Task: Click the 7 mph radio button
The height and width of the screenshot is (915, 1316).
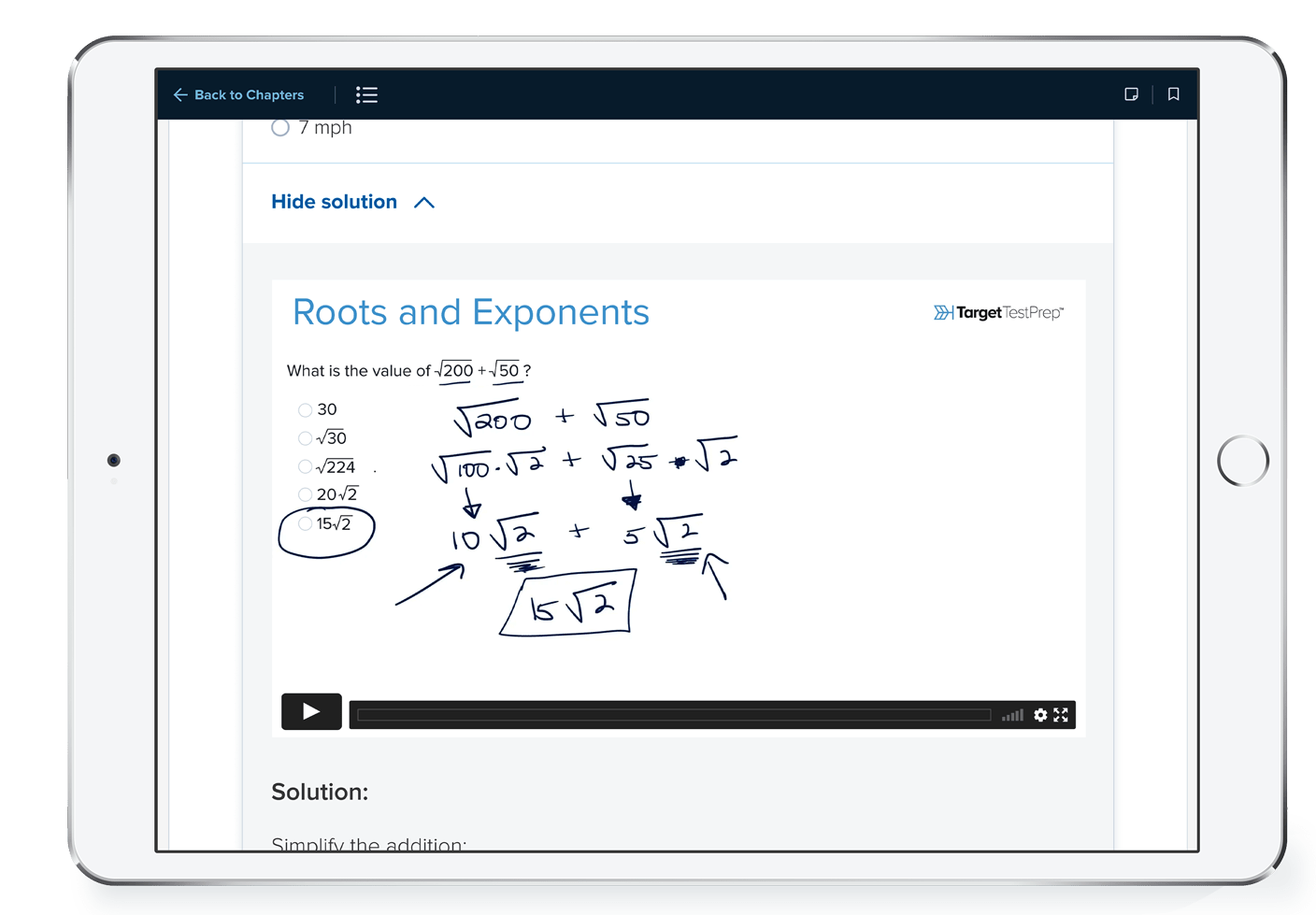Action: click(x=280, y=128)
